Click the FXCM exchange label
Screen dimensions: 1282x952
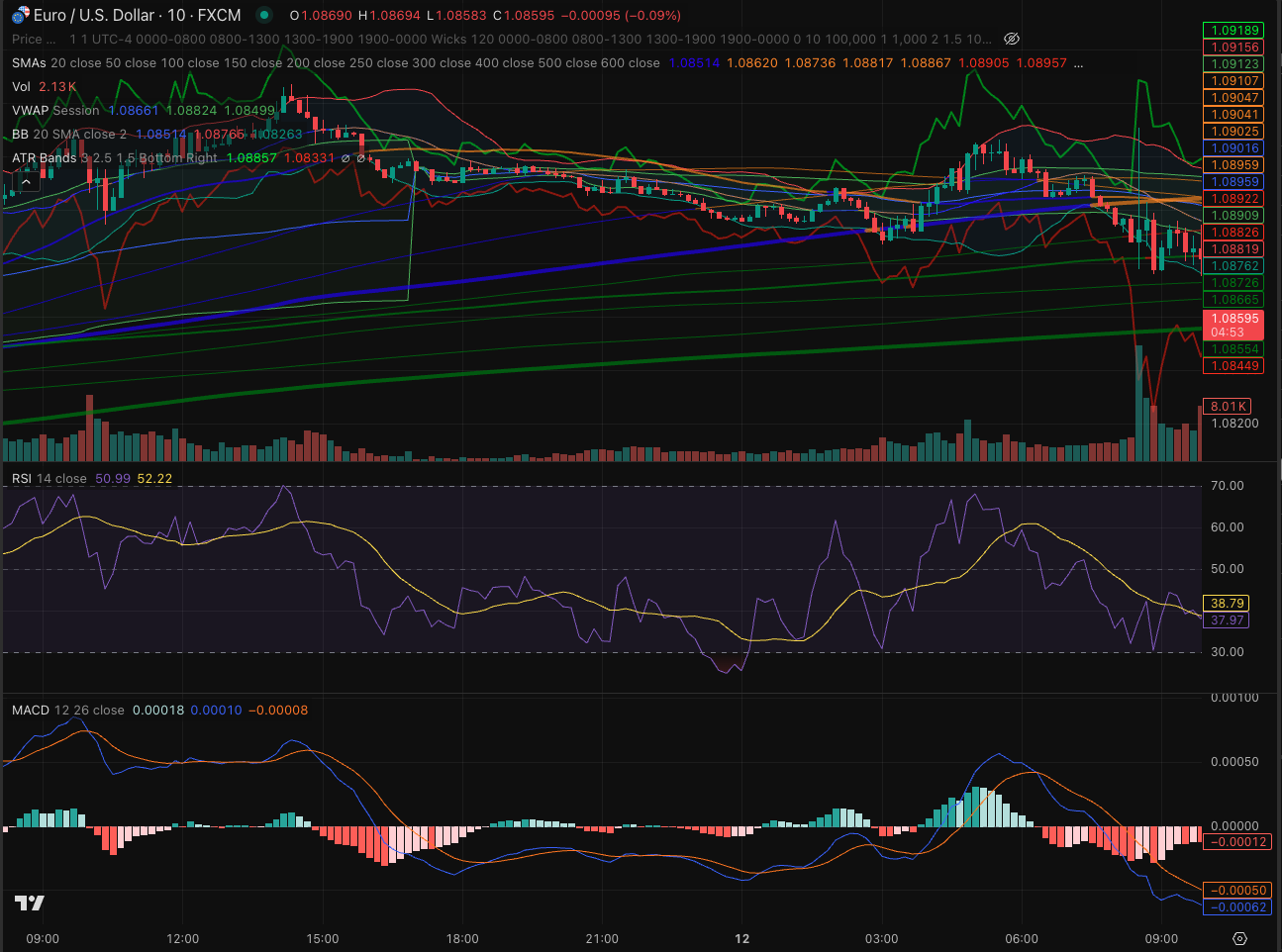[x=219, y=15]
